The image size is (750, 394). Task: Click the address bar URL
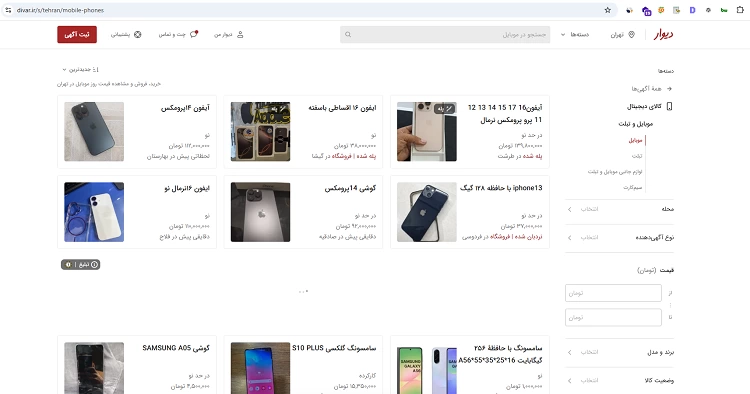point(60,10)
